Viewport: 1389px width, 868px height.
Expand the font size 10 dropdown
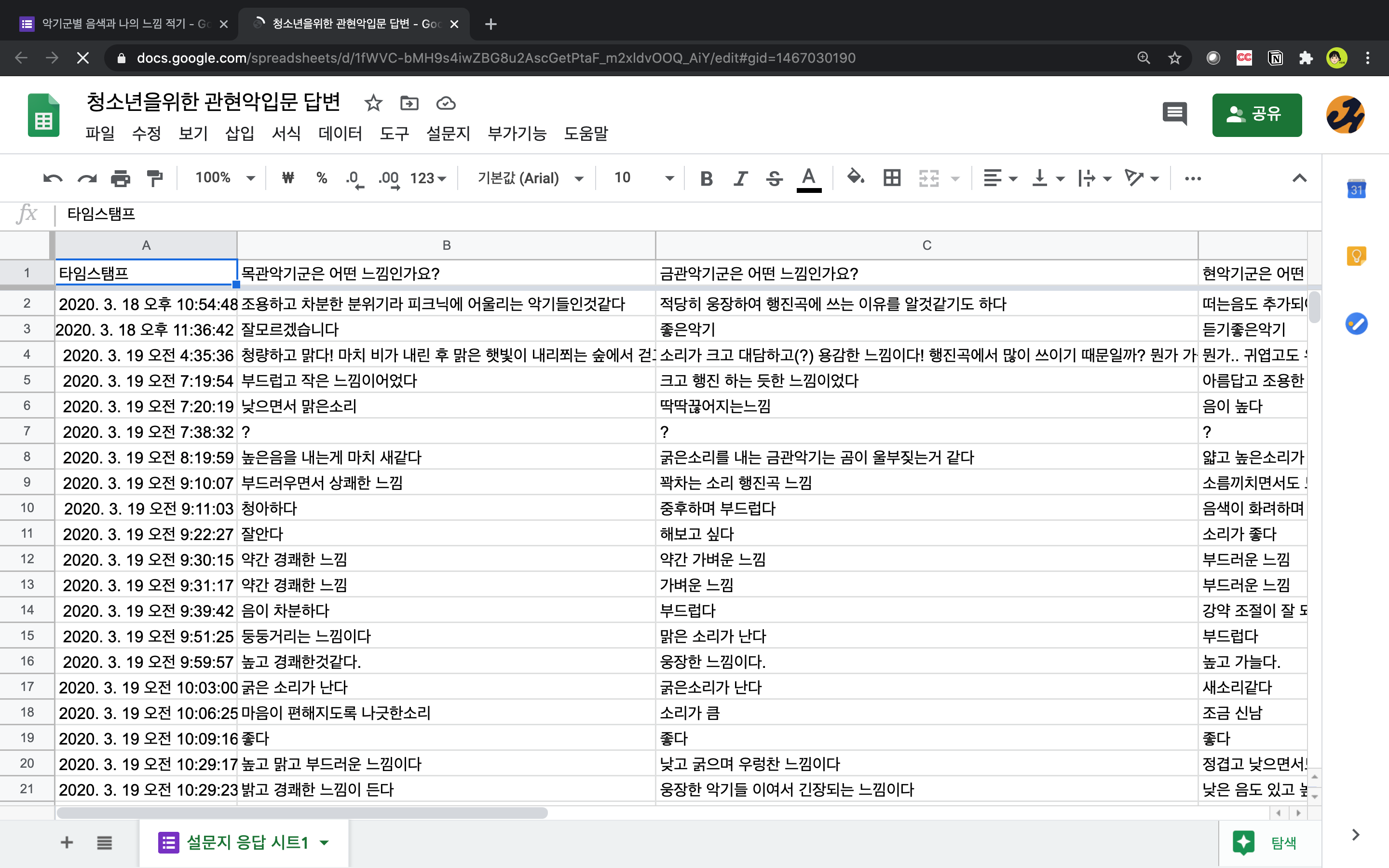[643, 178]
